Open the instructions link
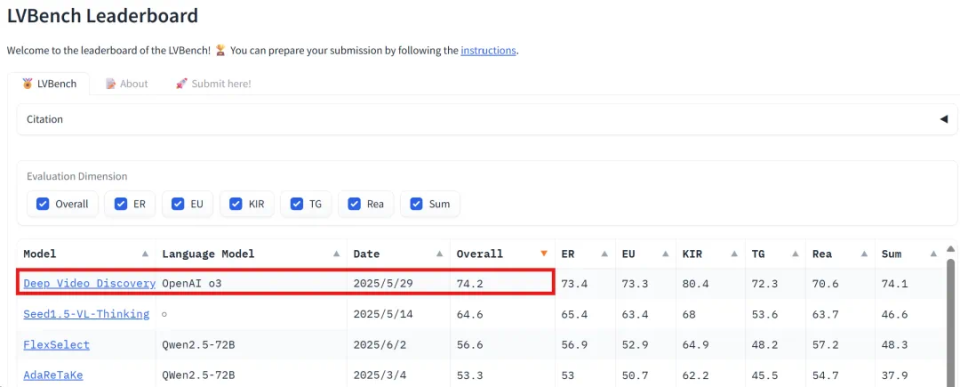Screen dimensions: 960x387 click(489, 50)
